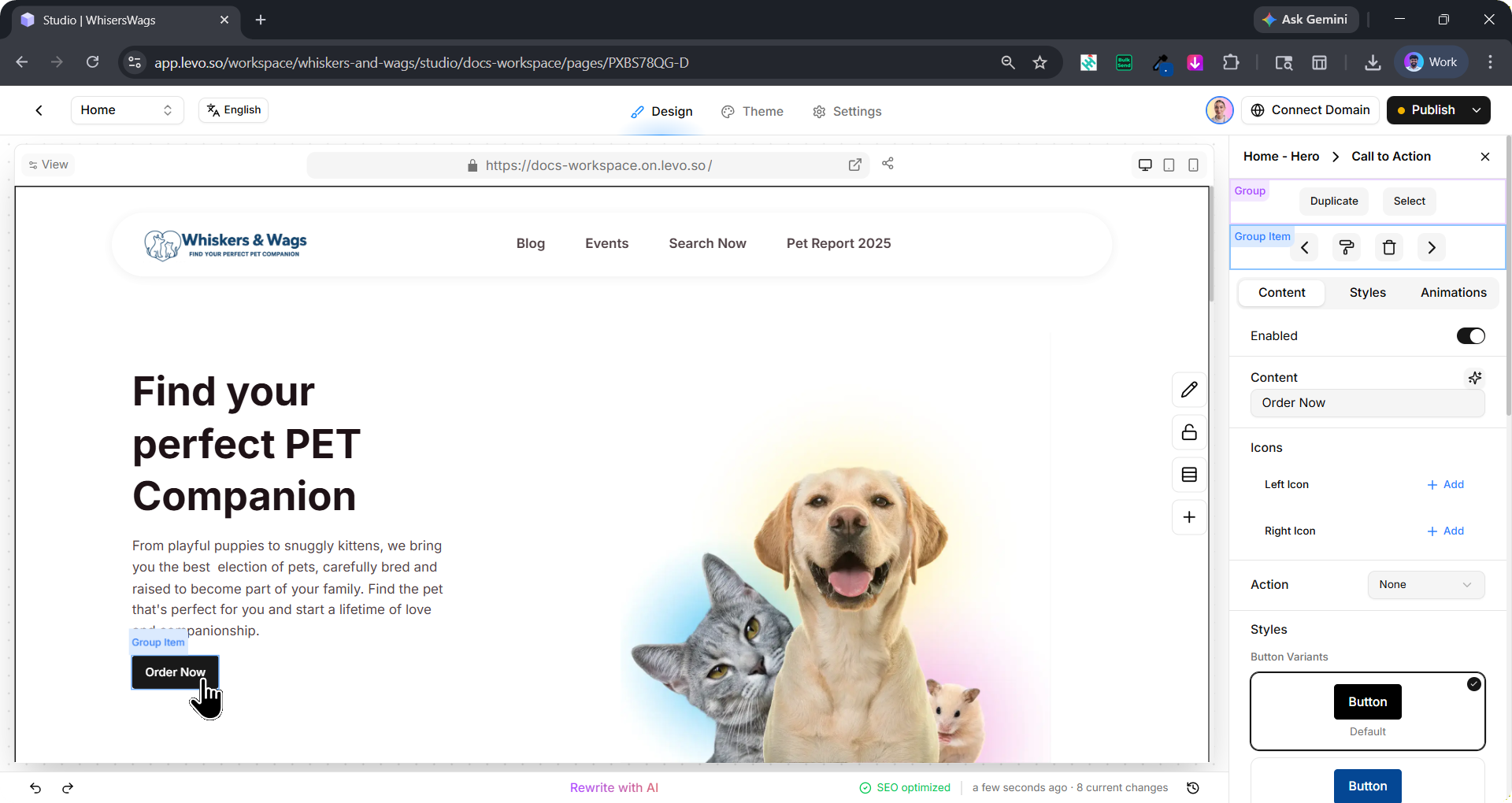Screen dimensions: 1512x803
Task: Open the Action dropdown set to None
Action: pyautogui.click(x=1425, y=585)
